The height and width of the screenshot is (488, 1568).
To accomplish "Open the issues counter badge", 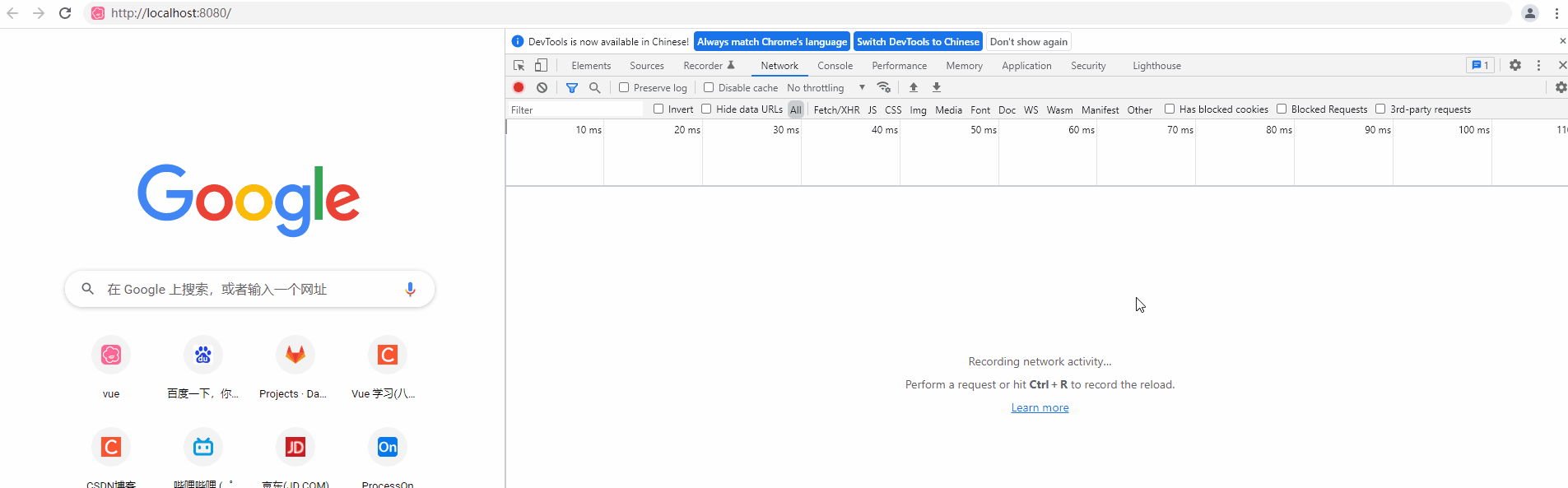I will pos(1480,65).
